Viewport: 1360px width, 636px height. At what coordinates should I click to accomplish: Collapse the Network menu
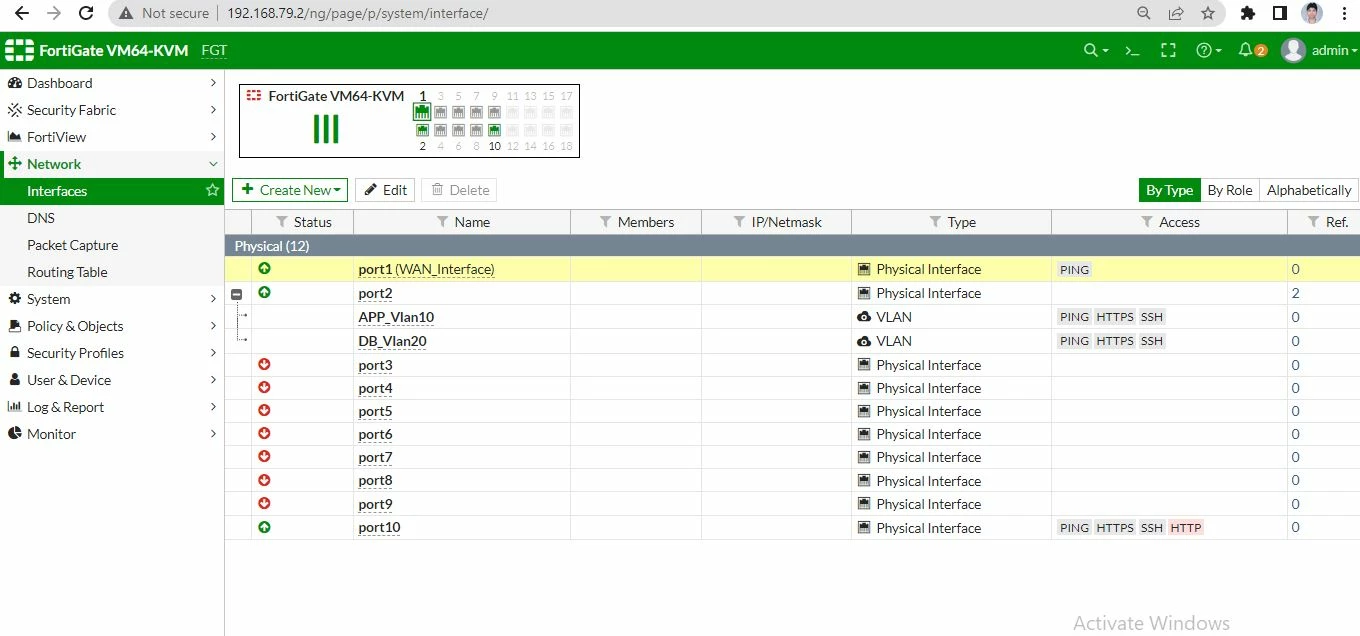(112, 164)
